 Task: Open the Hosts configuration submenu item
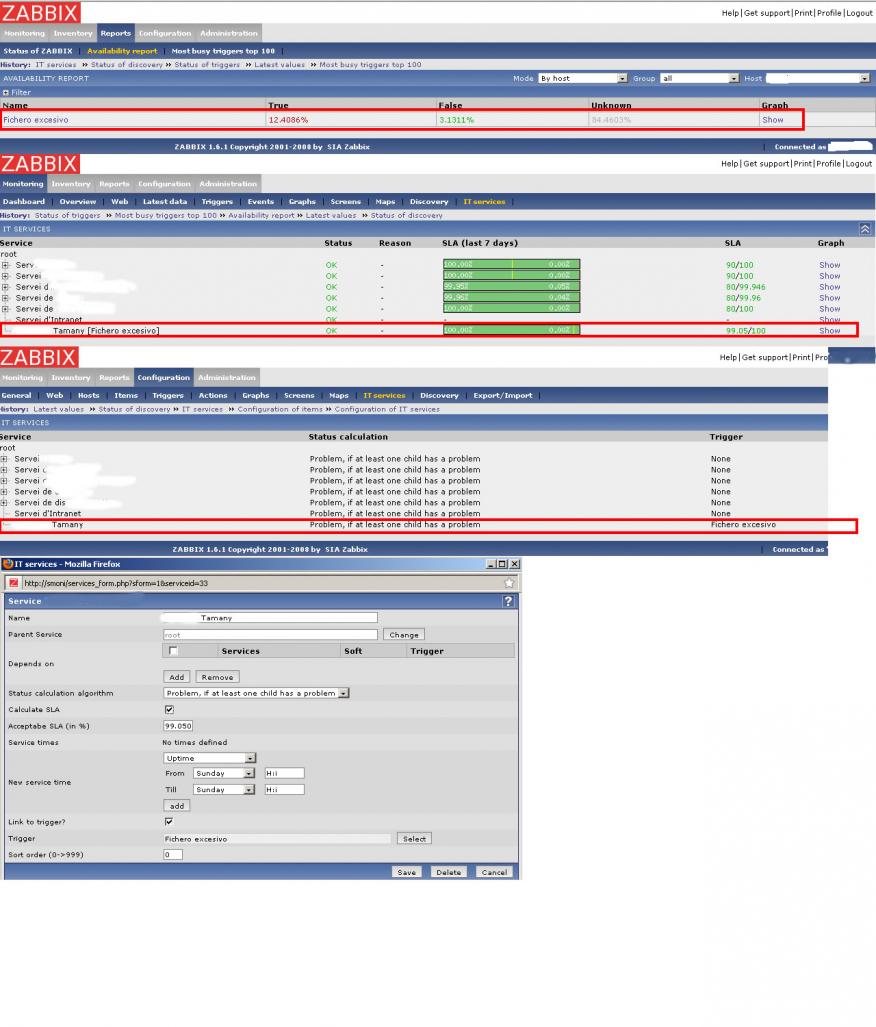click(x=88, y=396)
